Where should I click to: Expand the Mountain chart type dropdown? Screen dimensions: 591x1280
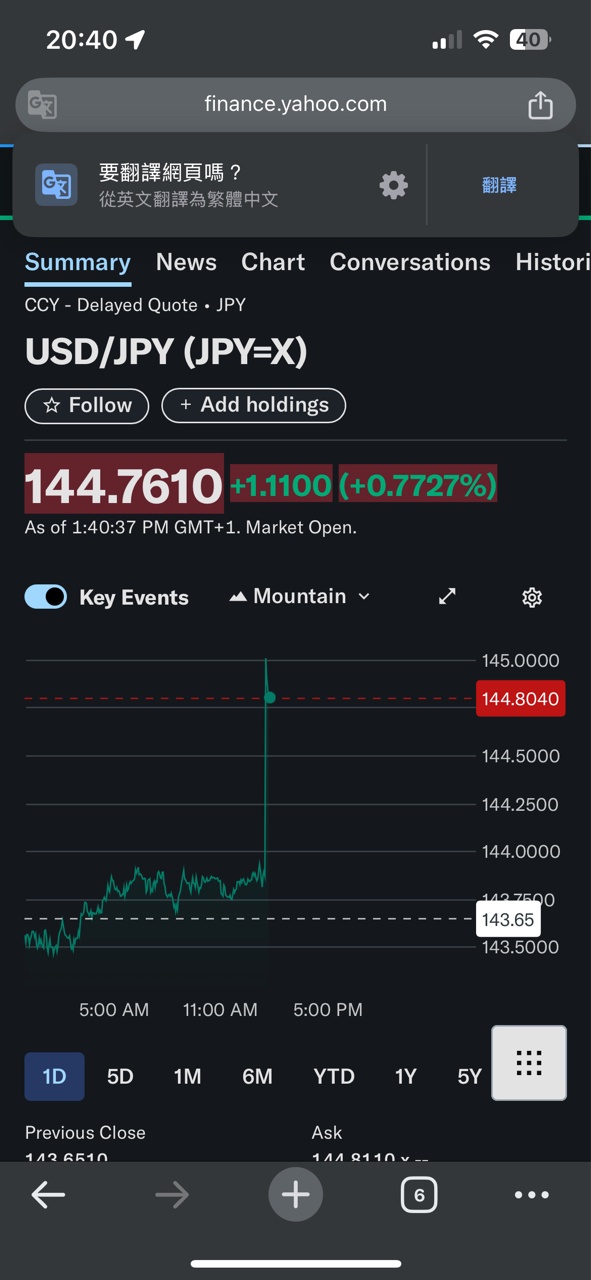[x=300, y=597]
